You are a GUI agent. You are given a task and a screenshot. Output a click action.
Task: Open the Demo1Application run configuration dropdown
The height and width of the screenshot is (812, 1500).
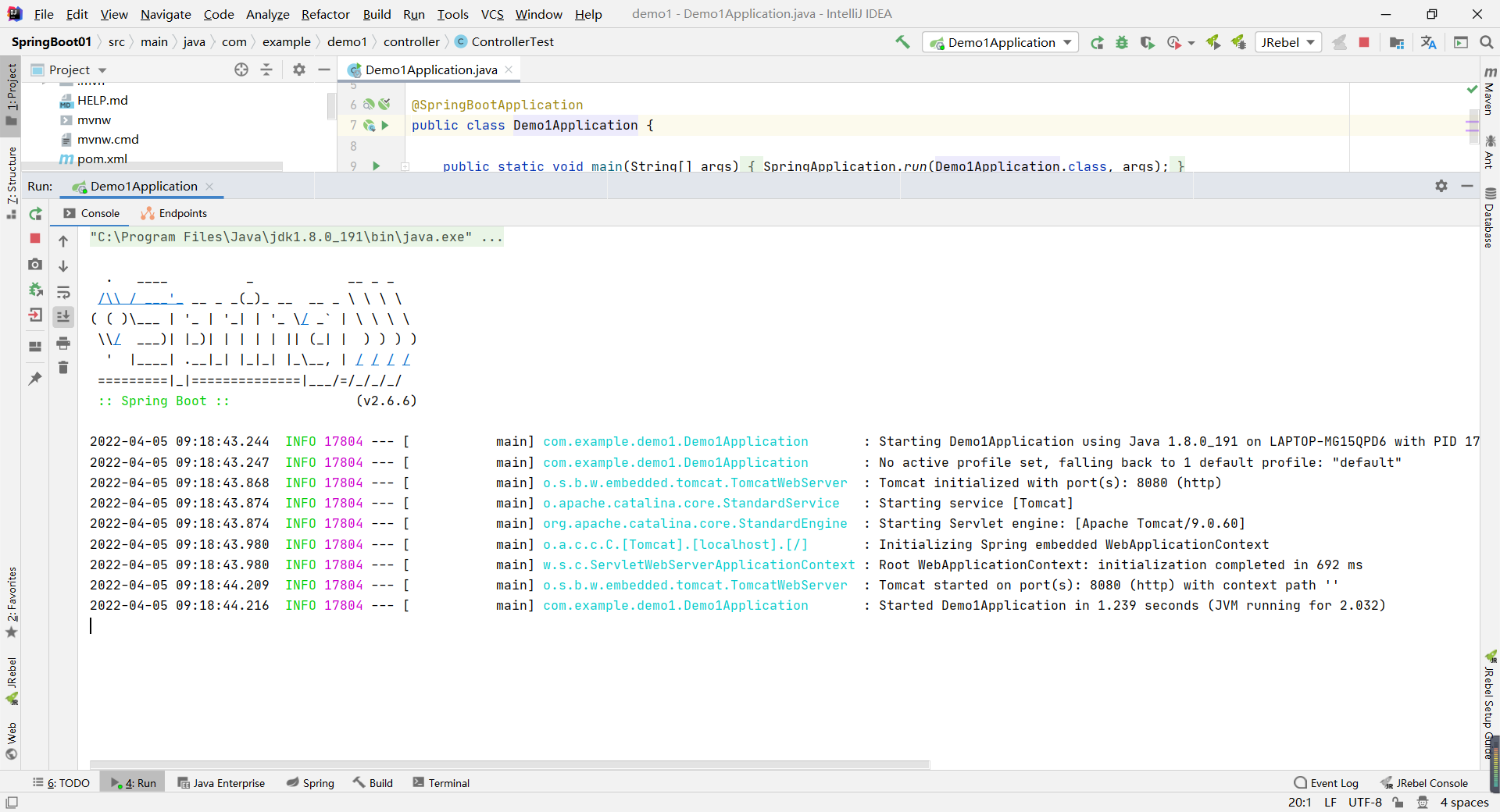[x=1001, y=42]
